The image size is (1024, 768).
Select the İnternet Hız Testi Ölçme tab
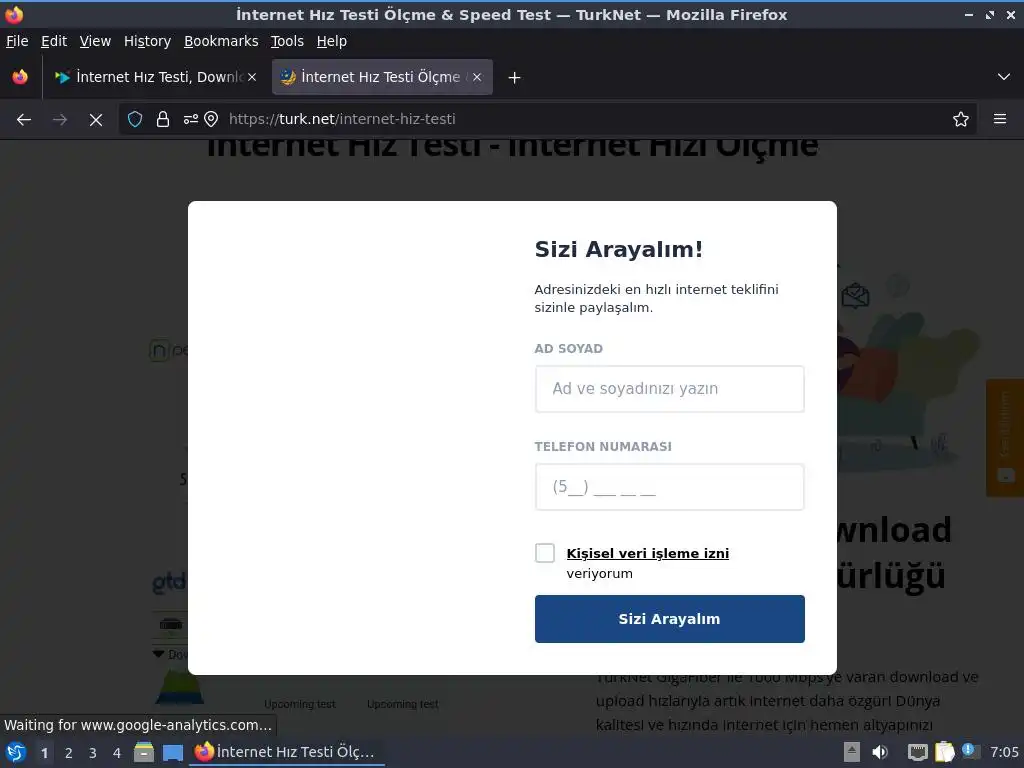[382, 77]
